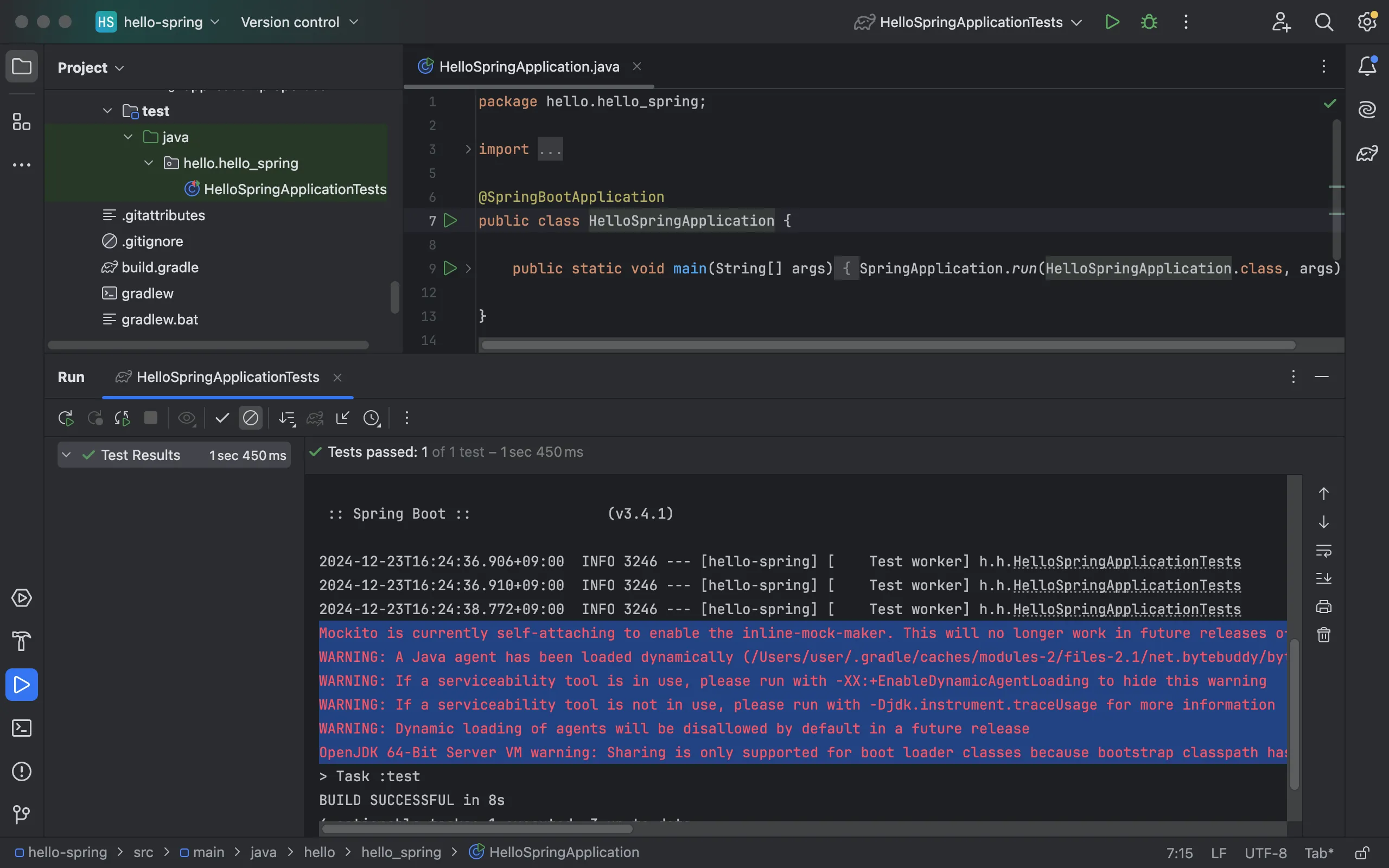Toggle file read-only lock in status bar
1389x868 pixels.
coord(1362,852)
